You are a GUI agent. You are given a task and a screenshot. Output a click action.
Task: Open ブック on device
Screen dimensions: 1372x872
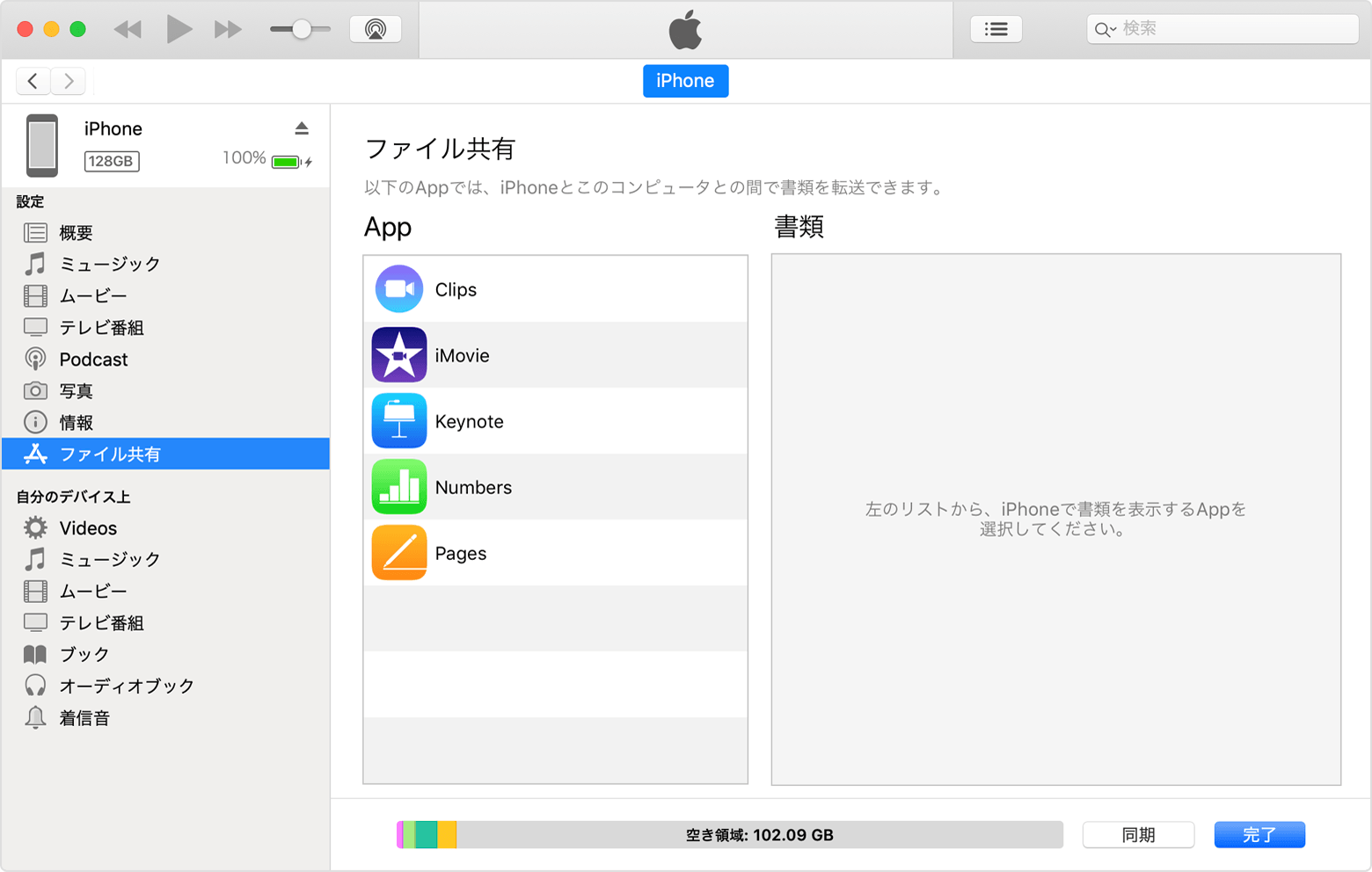click(165, 655)
